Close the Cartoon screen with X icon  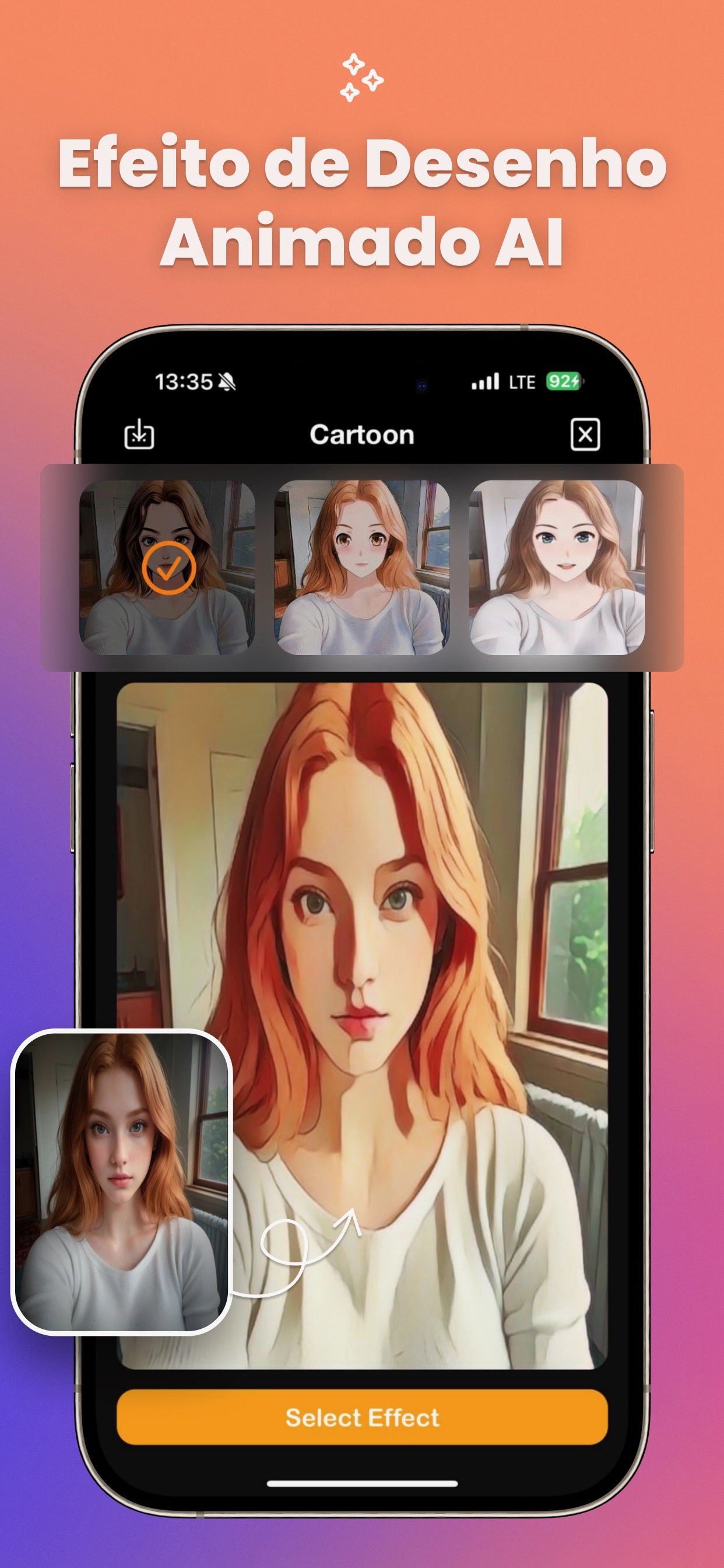click(x=585, y=434)
